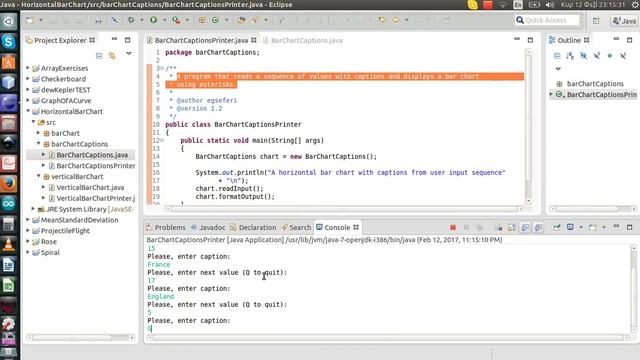
Task: Toggle Hide Static Members in Outline
Action: pos(597,56)
